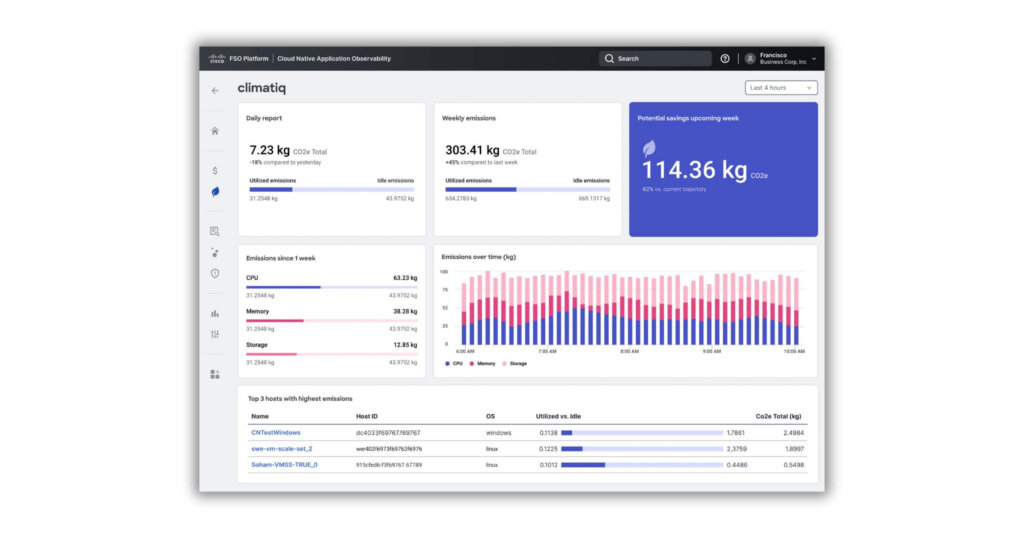Click the Top 3 hosts with highest emissions heading

tap(300, 399)
